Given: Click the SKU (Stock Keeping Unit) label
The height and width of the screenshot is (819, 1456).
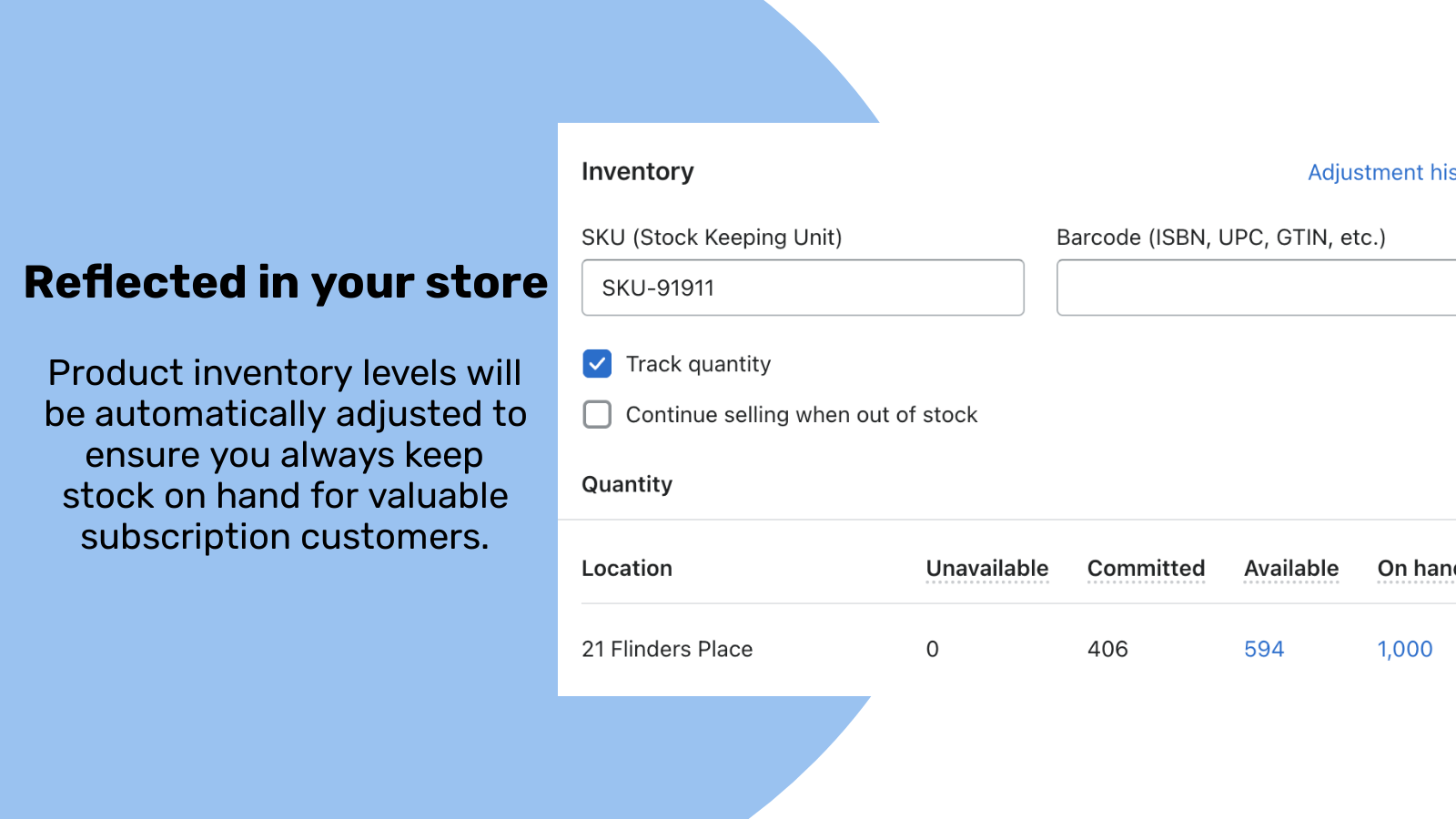Looking at the screenshot, I should 712,238.
